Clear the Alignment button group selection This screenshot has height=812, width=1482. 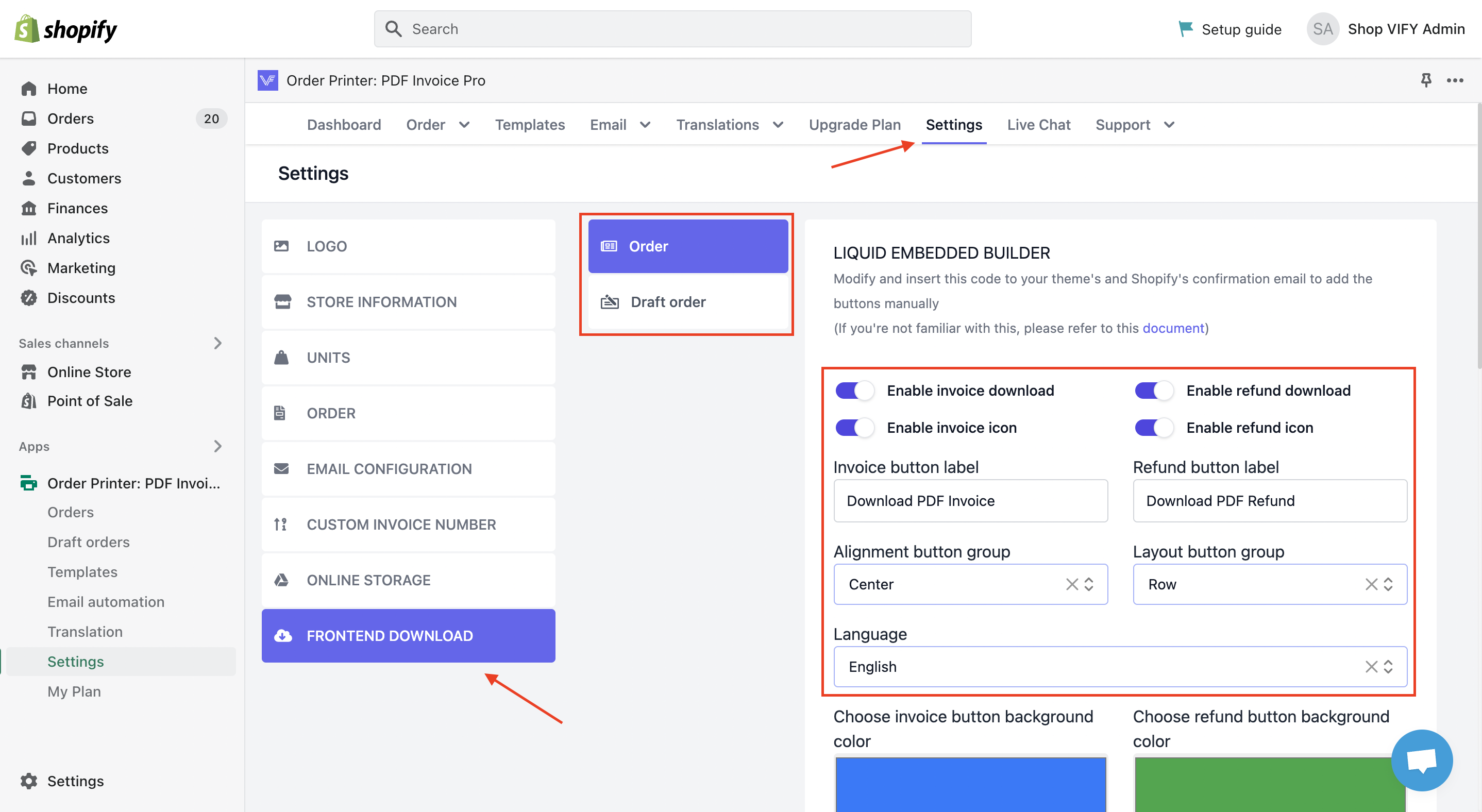coord(1071,584)
